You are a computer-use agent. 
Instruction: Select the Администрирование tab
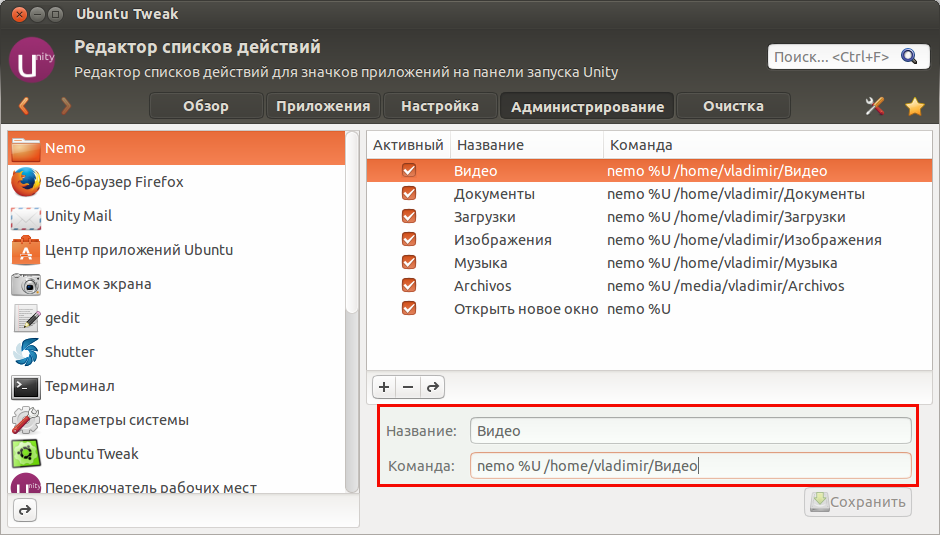(x=587, y=106)
